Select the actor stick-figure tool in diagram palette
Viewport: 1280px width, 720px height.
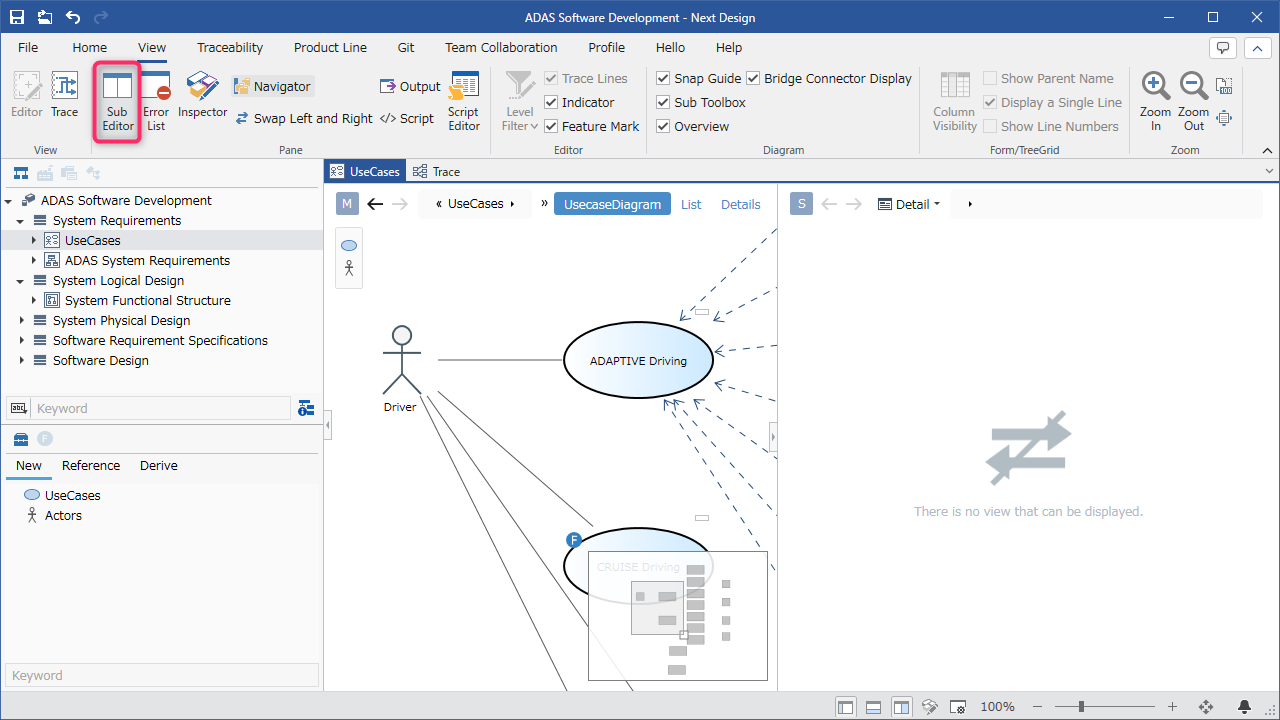pyautogui.click(x=349, y=268)
